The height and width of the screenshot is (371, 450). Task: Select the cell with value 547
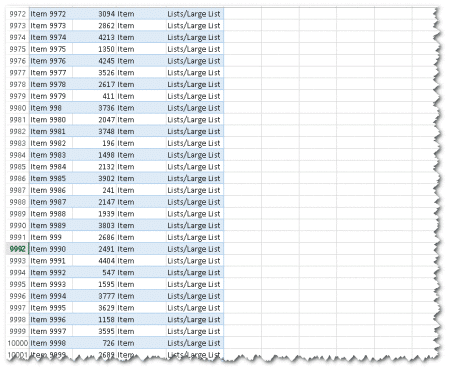94,273
